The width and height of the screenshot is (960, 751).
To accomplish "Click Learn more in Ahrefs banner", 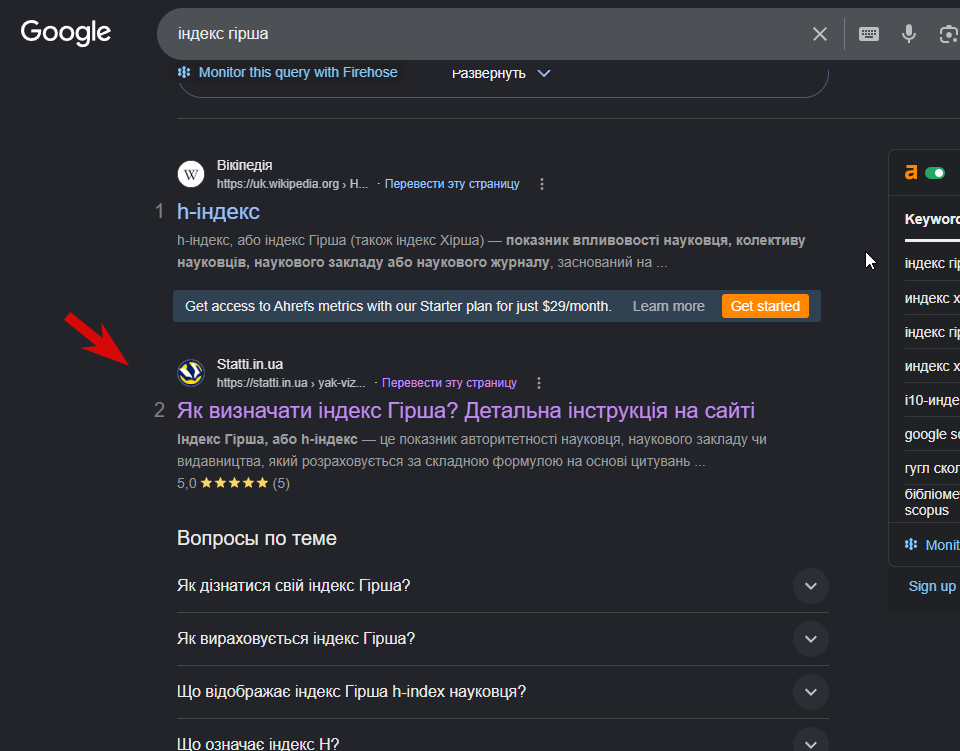I will click(669, 306).
